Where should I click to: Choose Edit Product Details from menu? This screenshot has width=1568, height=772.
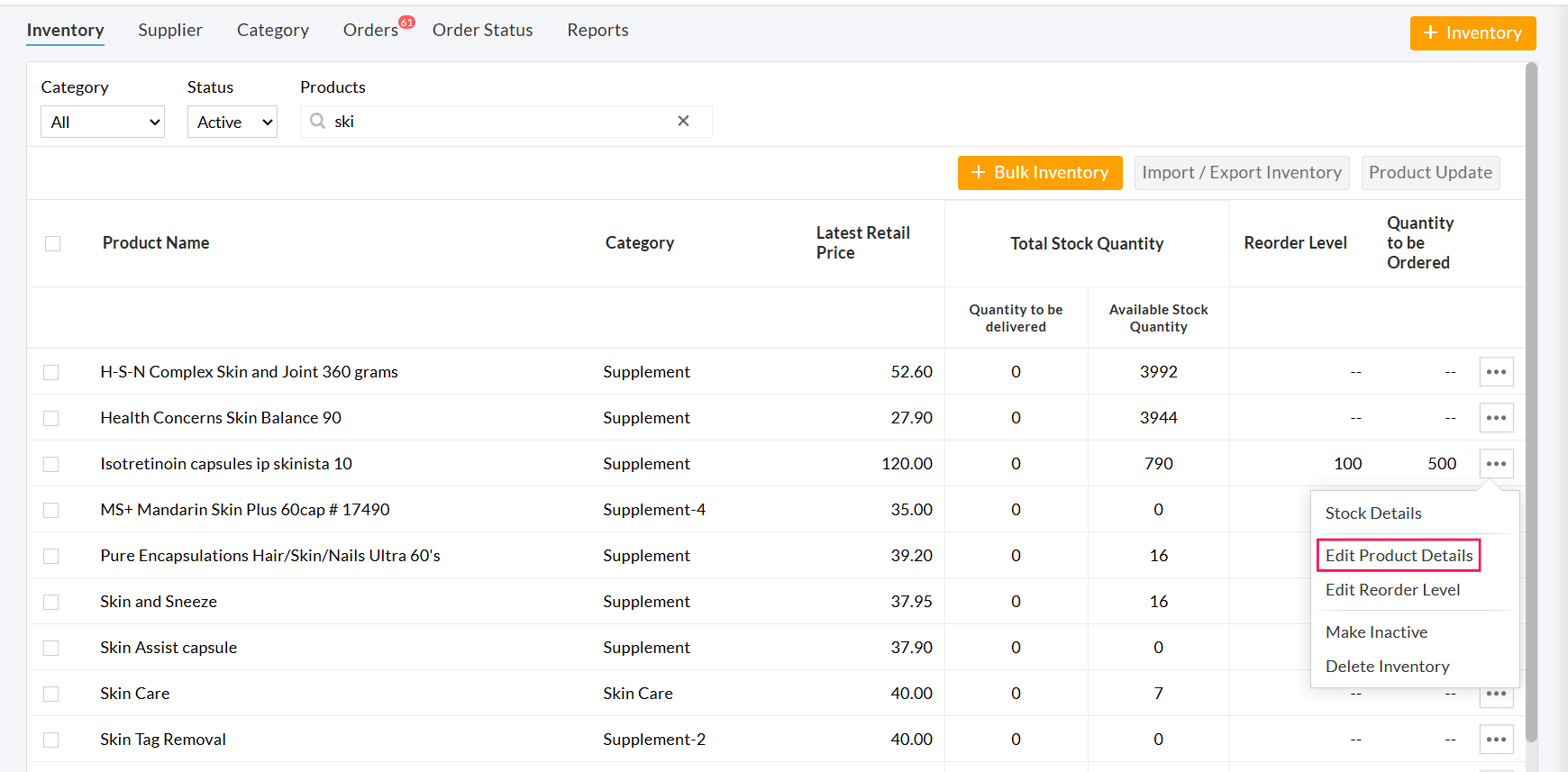(1399, 556)
